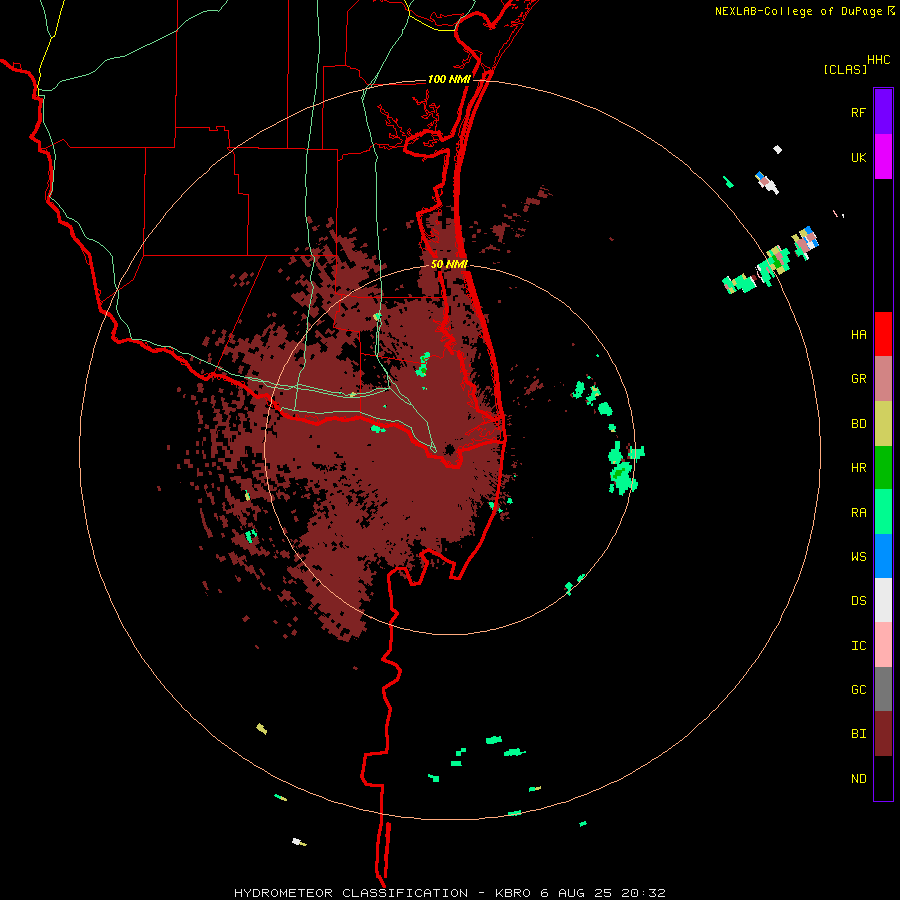The height and width of the screenshot is (900, 900).
Task: Click the BI legend label
Action: [x=858, y=734]
